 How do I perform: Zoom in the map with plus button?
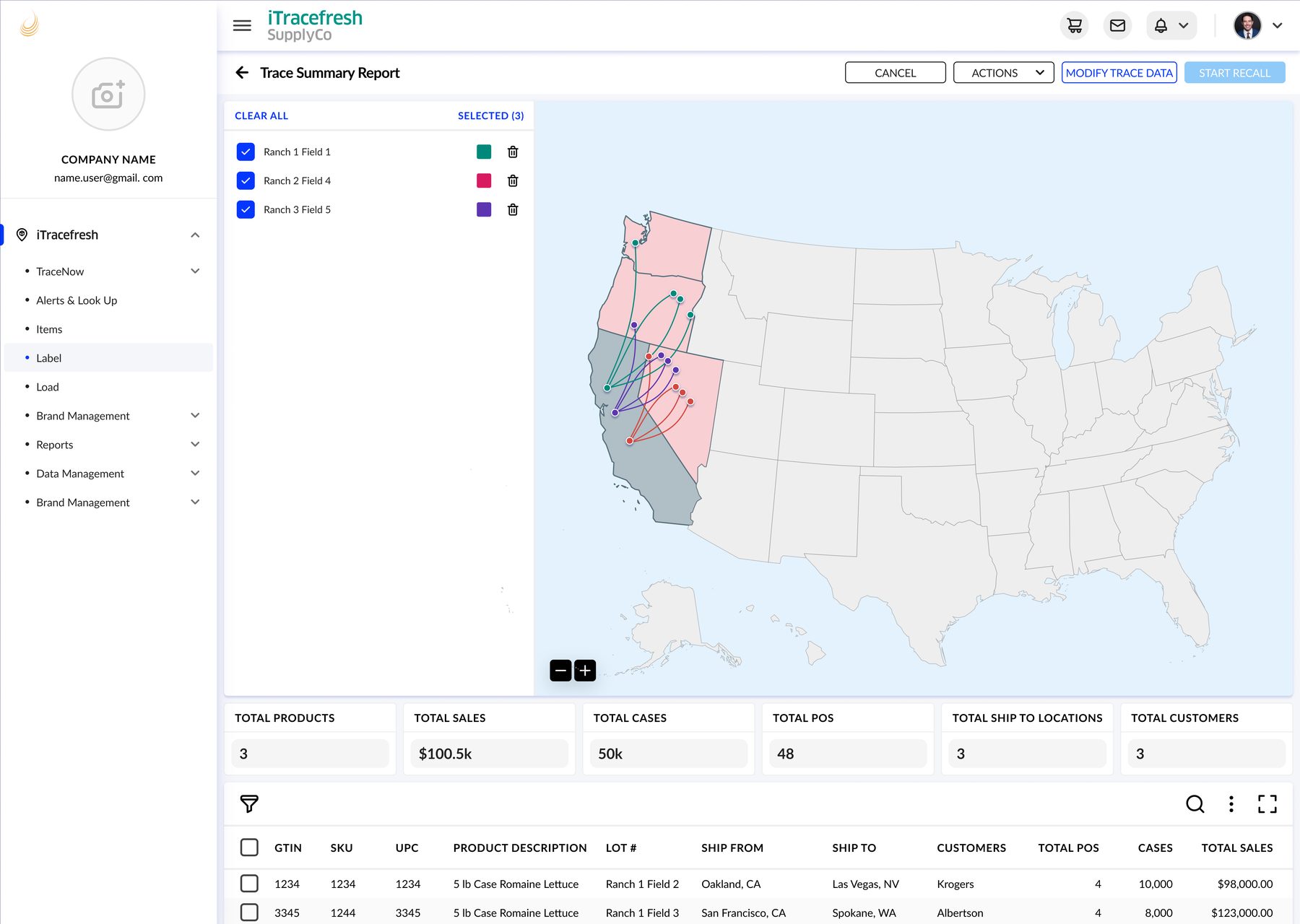click(585, 671)
